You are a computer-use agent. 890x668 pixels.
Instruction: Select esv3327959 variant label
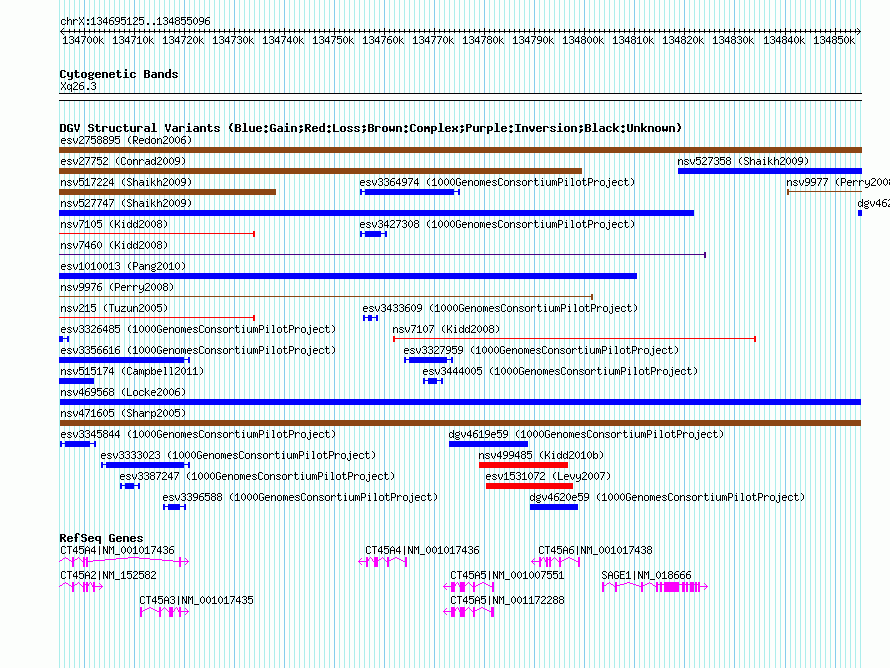point(541,350)
